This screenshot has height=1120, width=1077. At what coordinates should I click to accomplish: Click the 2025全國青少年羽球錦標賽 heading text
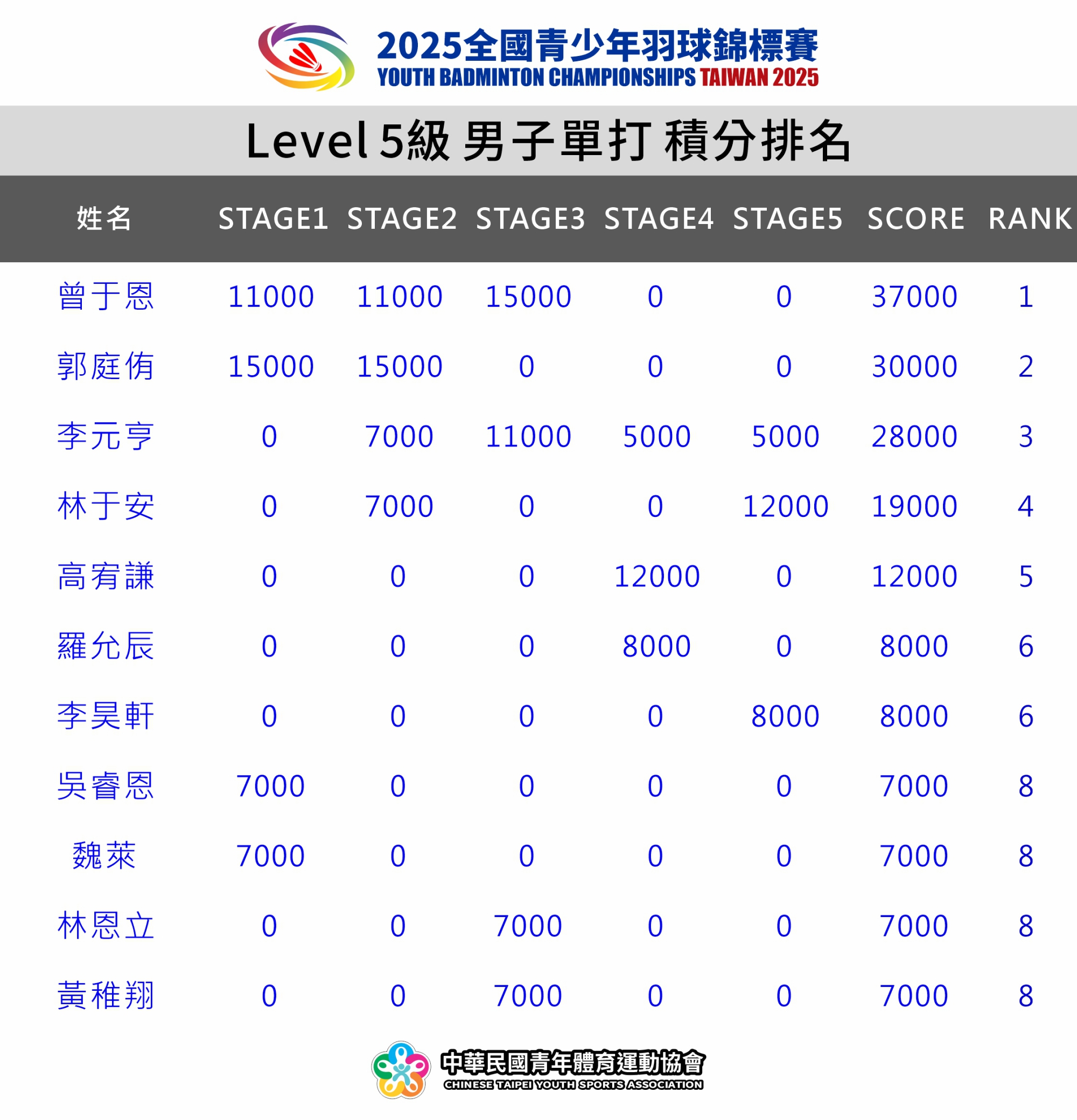pyautogui.click(x=597, y=46)
